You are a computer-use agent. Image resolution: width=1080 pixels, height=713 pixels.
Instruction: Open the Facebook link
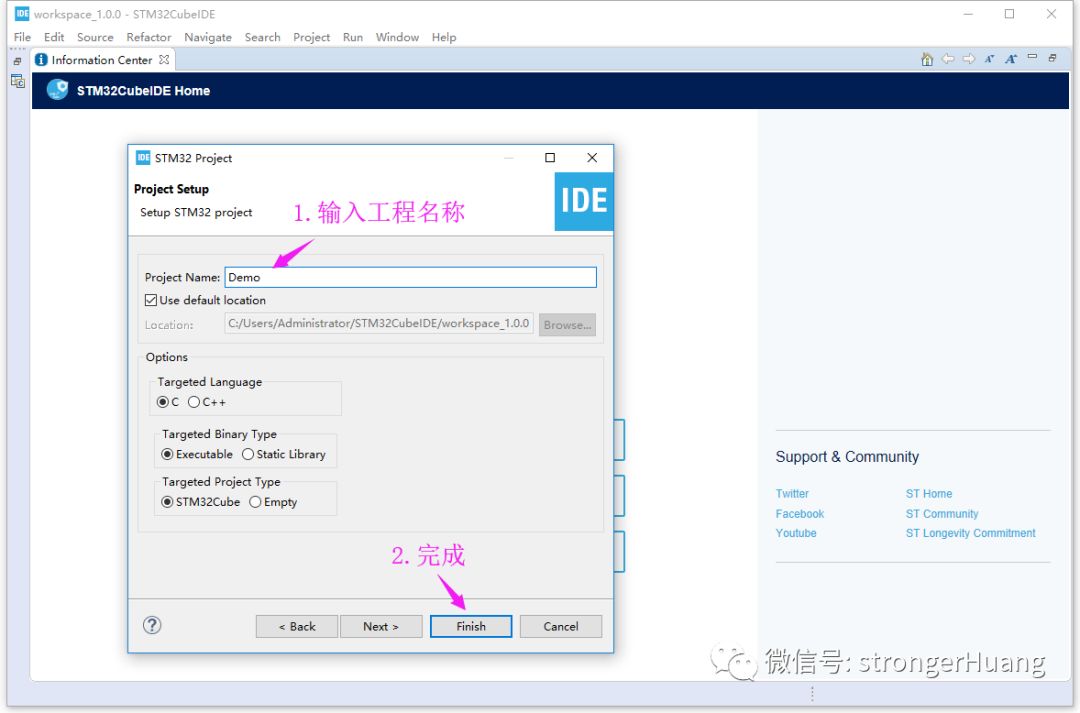point(800,513)
